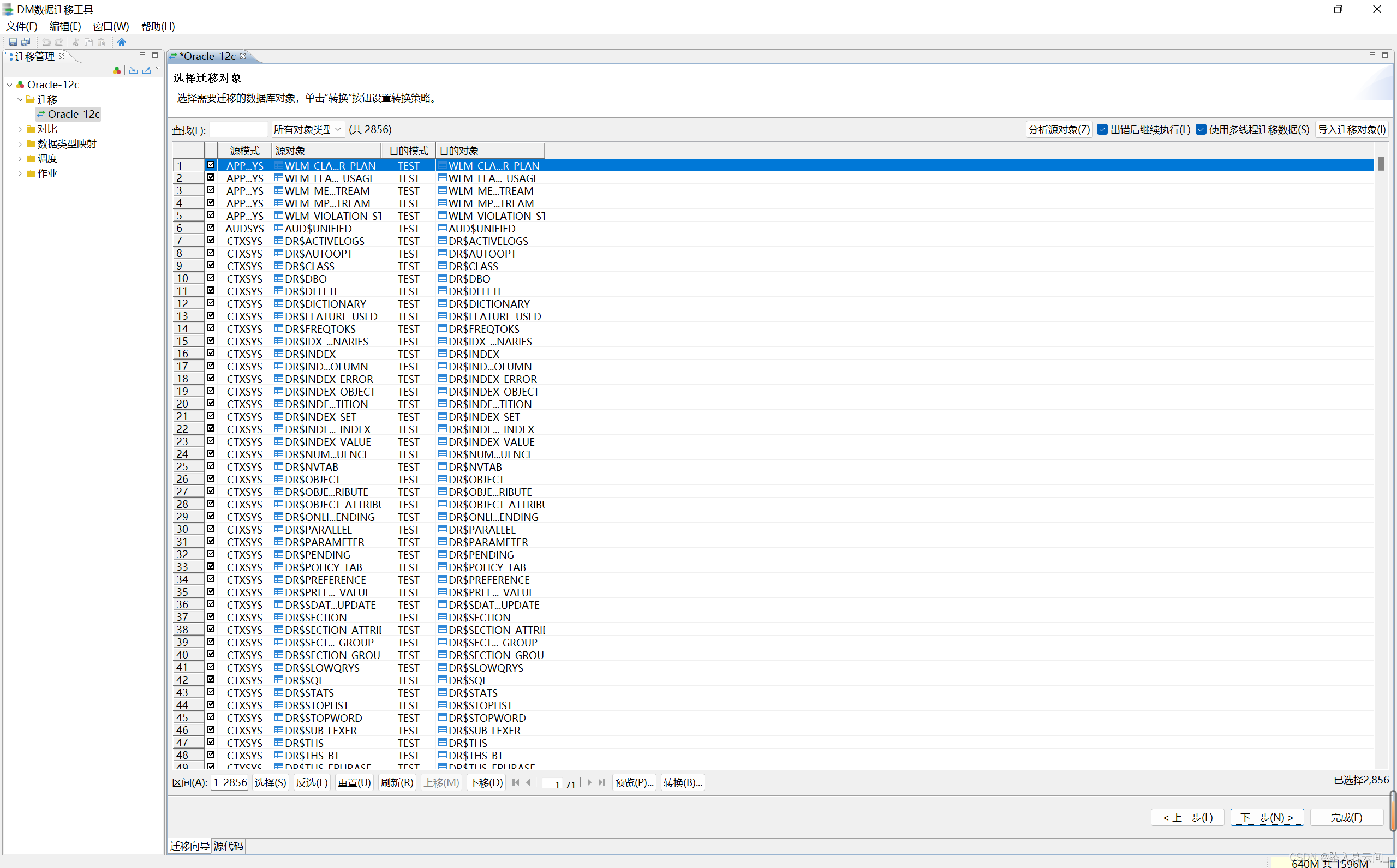Open the 文件(F) menu
Screen dimensions: 1397x868
pyautogui.click(x=22, y=26)
